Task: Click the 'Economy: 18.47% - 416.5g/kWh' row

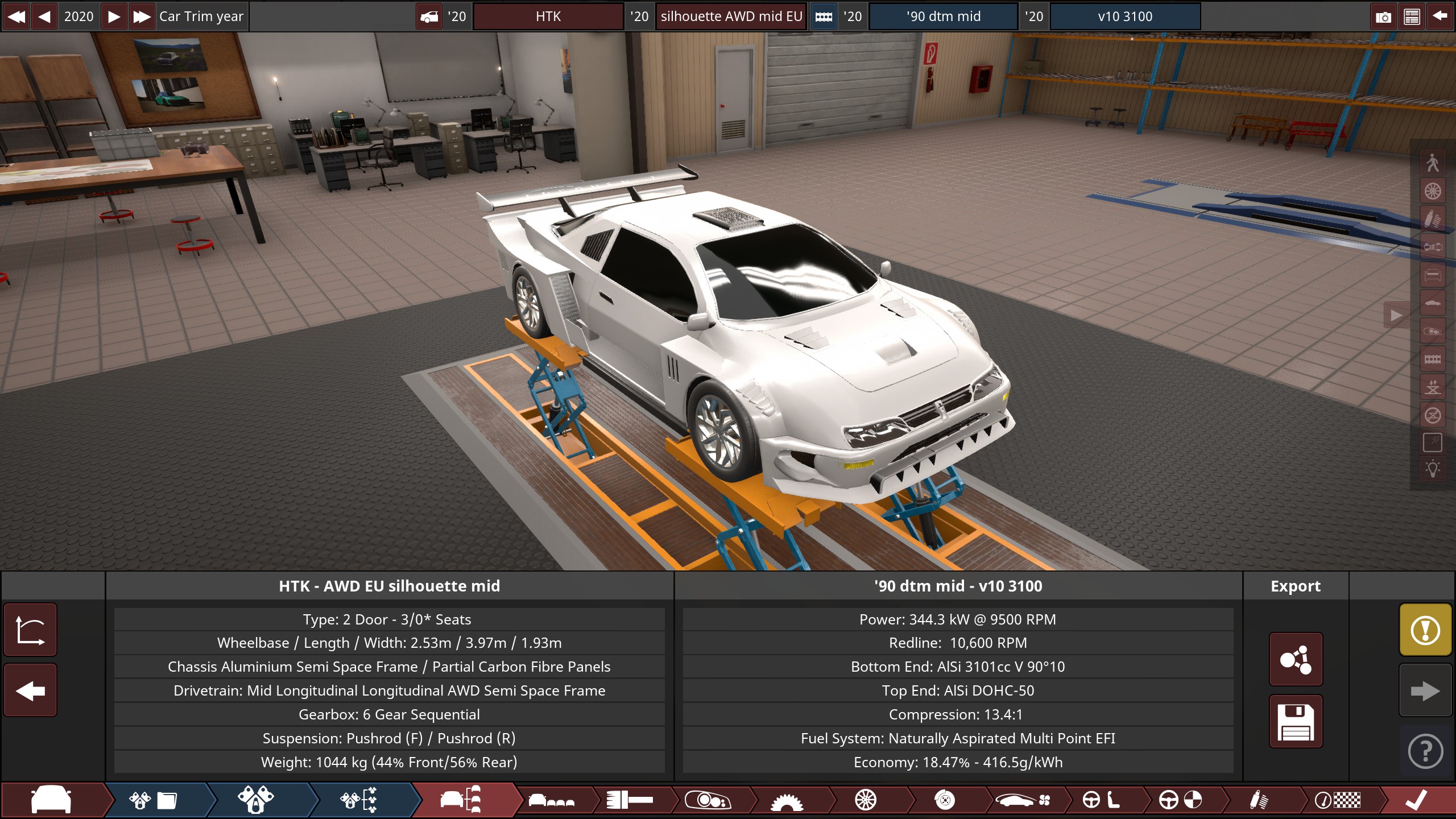Action: [958, 762]
